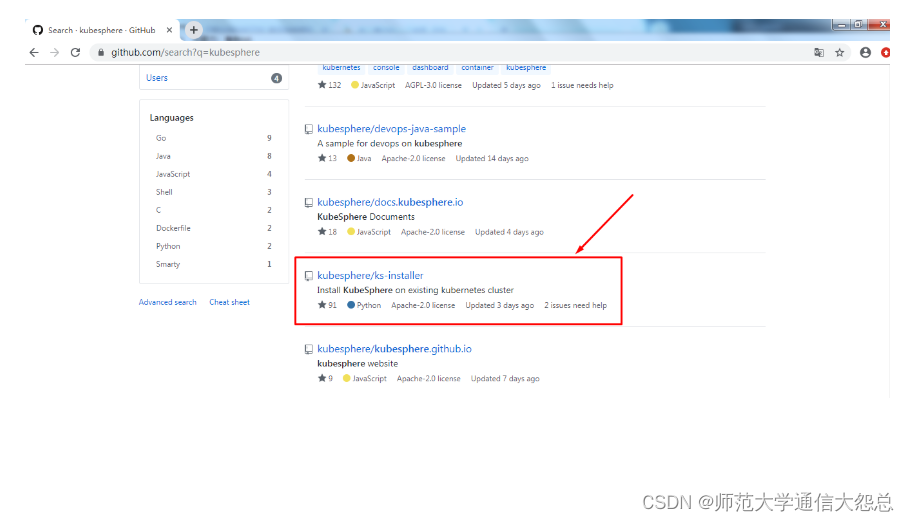Open the 132 stars count link
909x521 pixels.
[x=329, y=85]
